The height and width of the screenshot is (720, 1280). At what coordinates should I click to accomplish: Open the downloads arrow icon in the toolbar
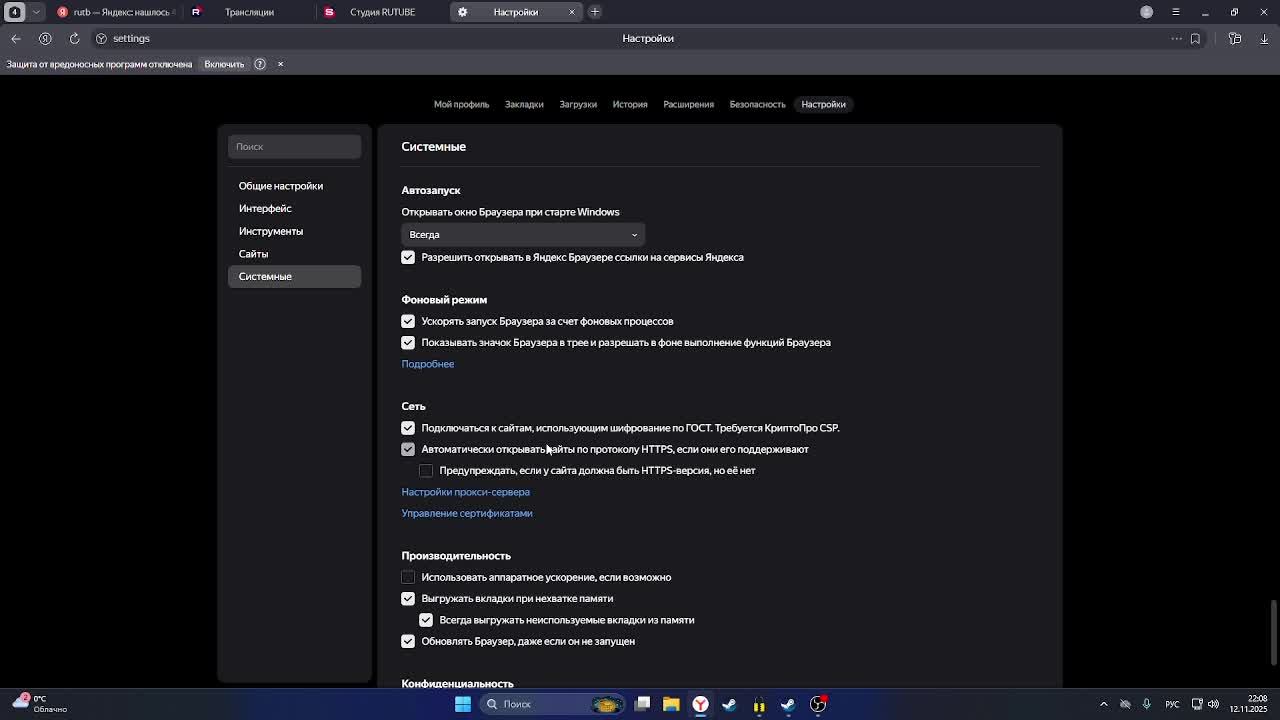tap(1264, 38)
